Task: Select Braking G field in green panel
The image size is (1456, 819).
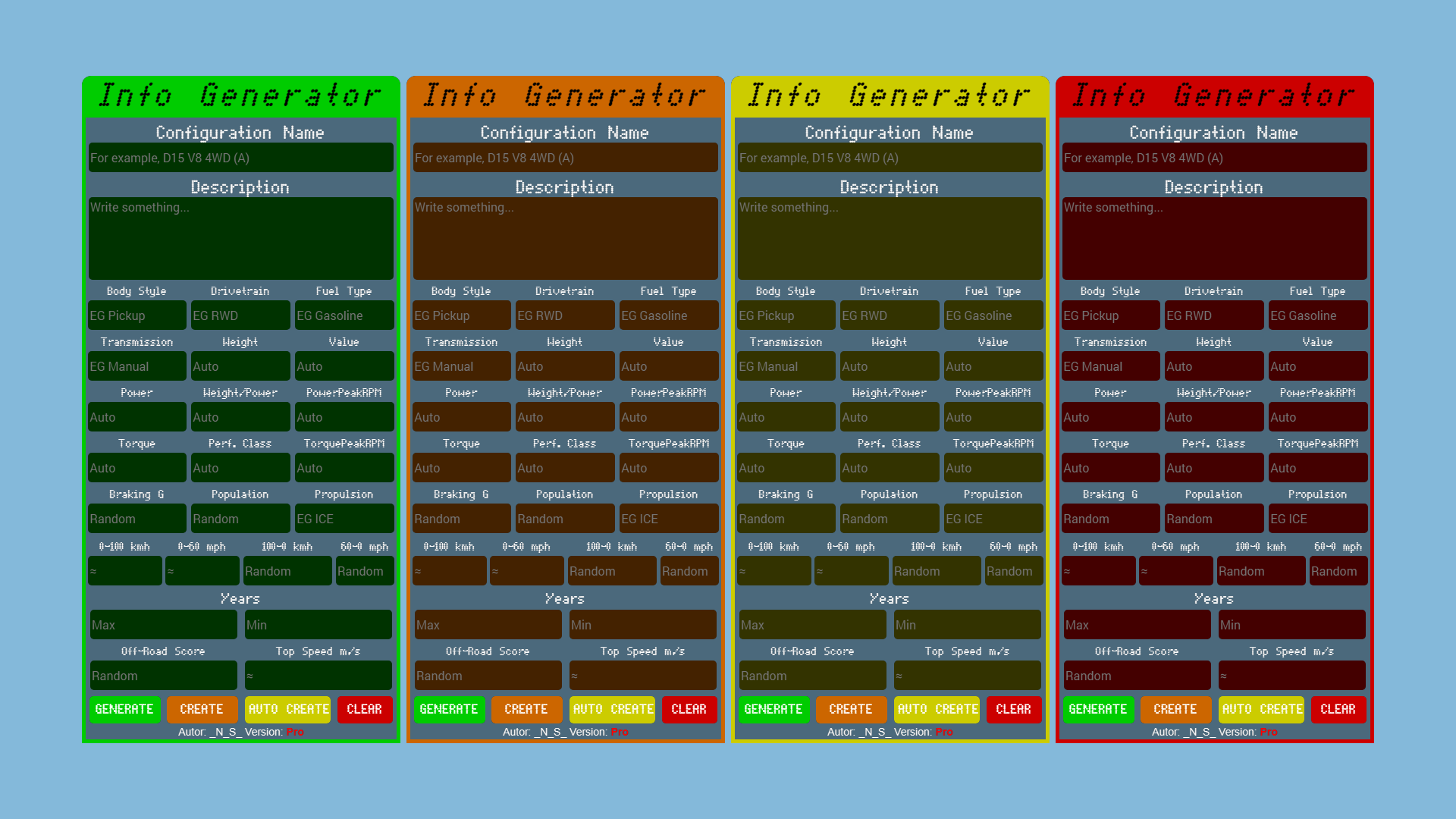Action: tap(137, 519)
